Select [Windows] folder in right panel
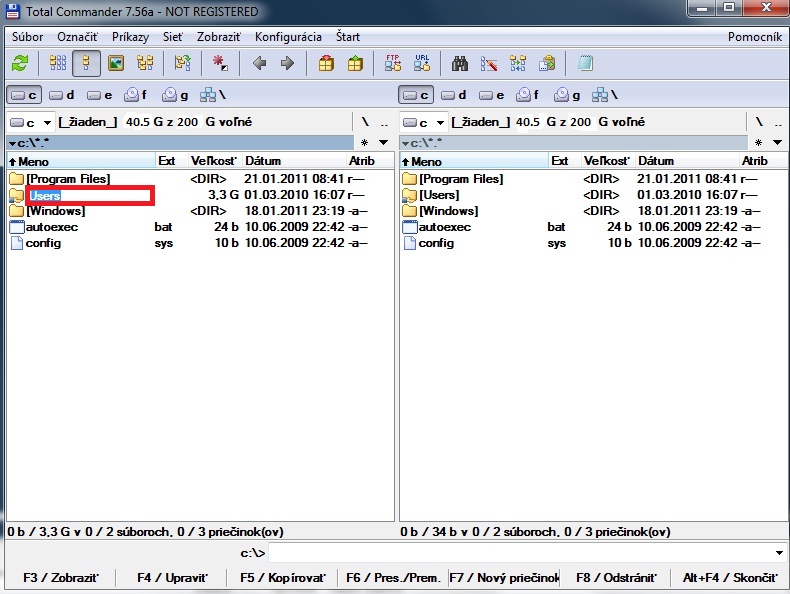 (448, 211)
